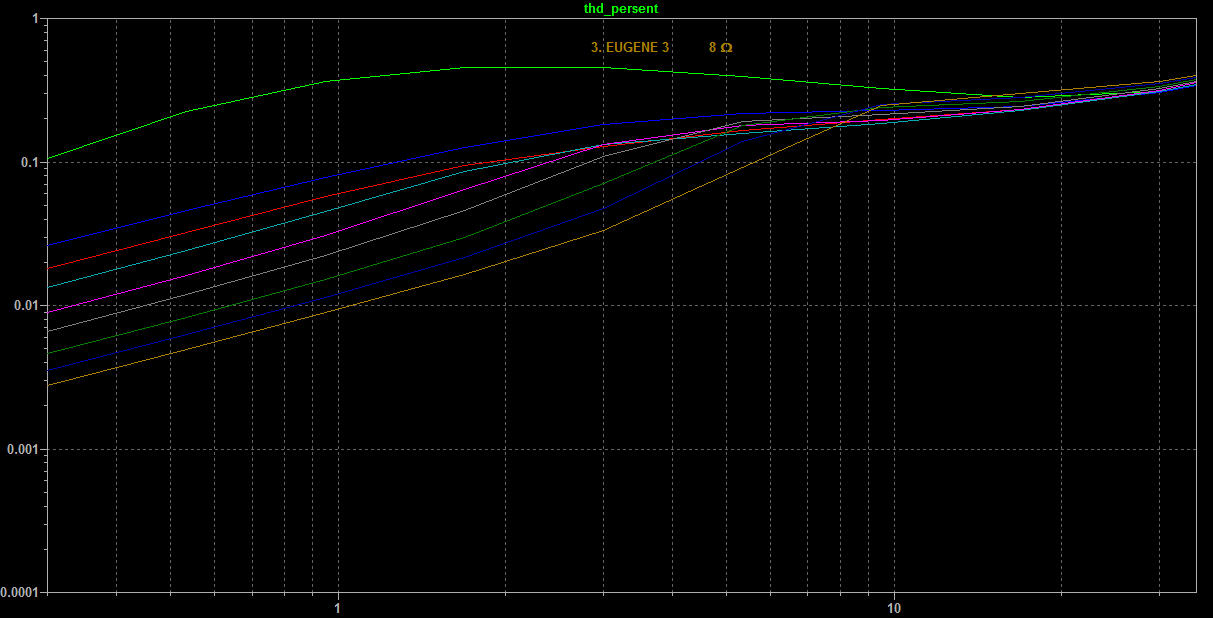1213x618 pixels.
Task: Click the x-axis tick label 1
Action: pos(338,607)
